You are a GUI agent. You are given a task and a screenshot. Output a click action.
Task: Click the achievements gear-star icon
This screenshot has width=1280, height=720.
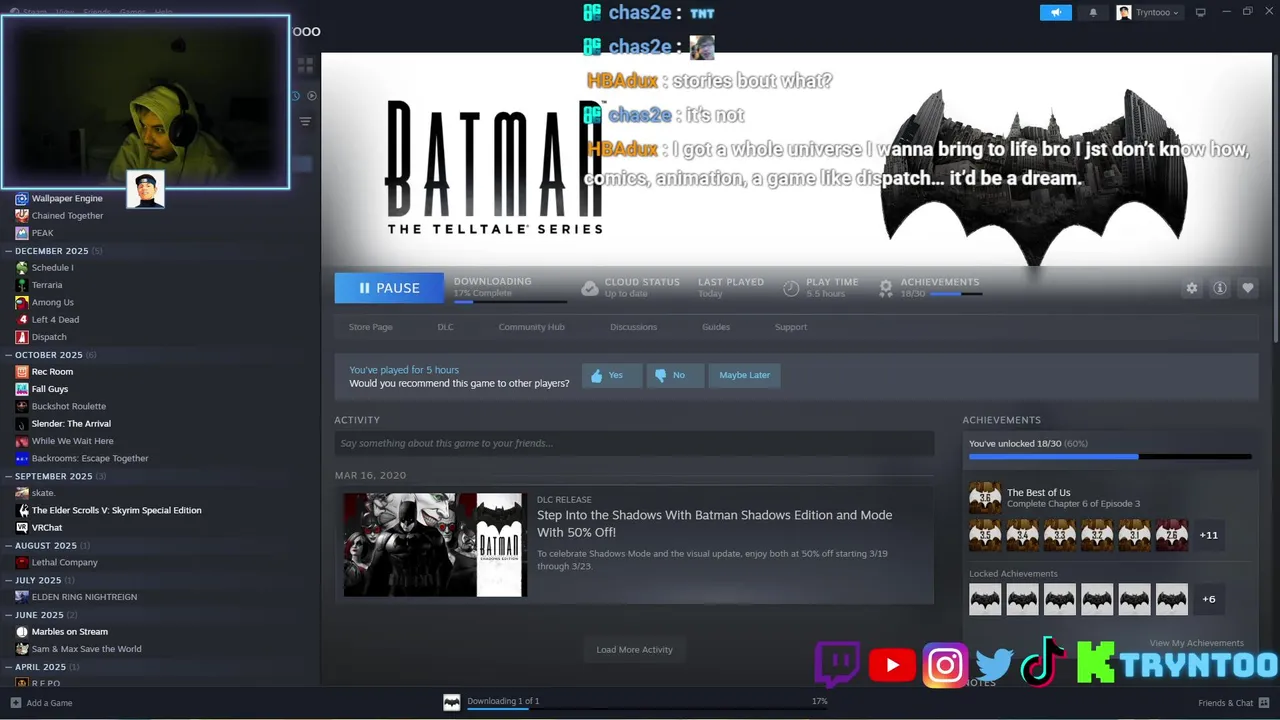pyautogui.click(x=885, y=288)
